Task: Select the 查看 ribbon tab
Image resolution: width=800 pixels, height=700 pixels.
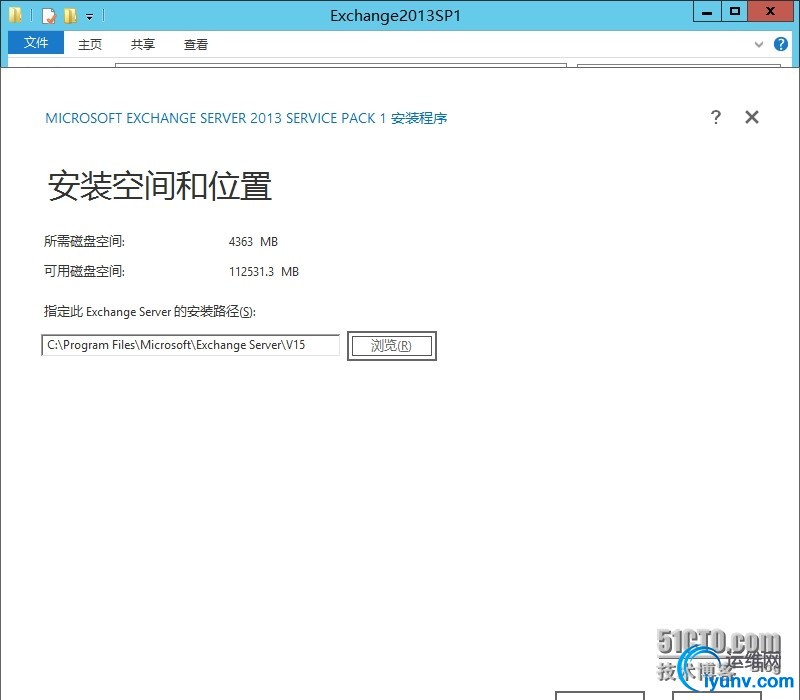Action: pos(195,44)
